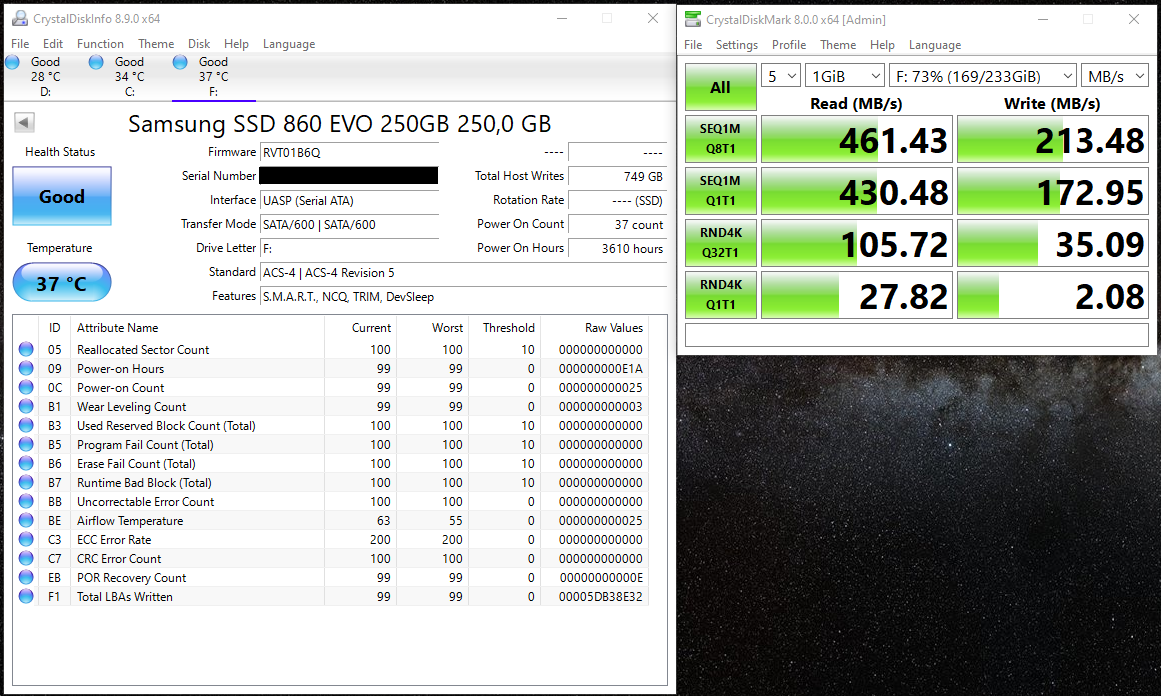This screenshot has height=696, width=1161.
Task: Click the Interface field UASP (Serial ATA)
Action: pyautogui.click(x=349, y=201)
